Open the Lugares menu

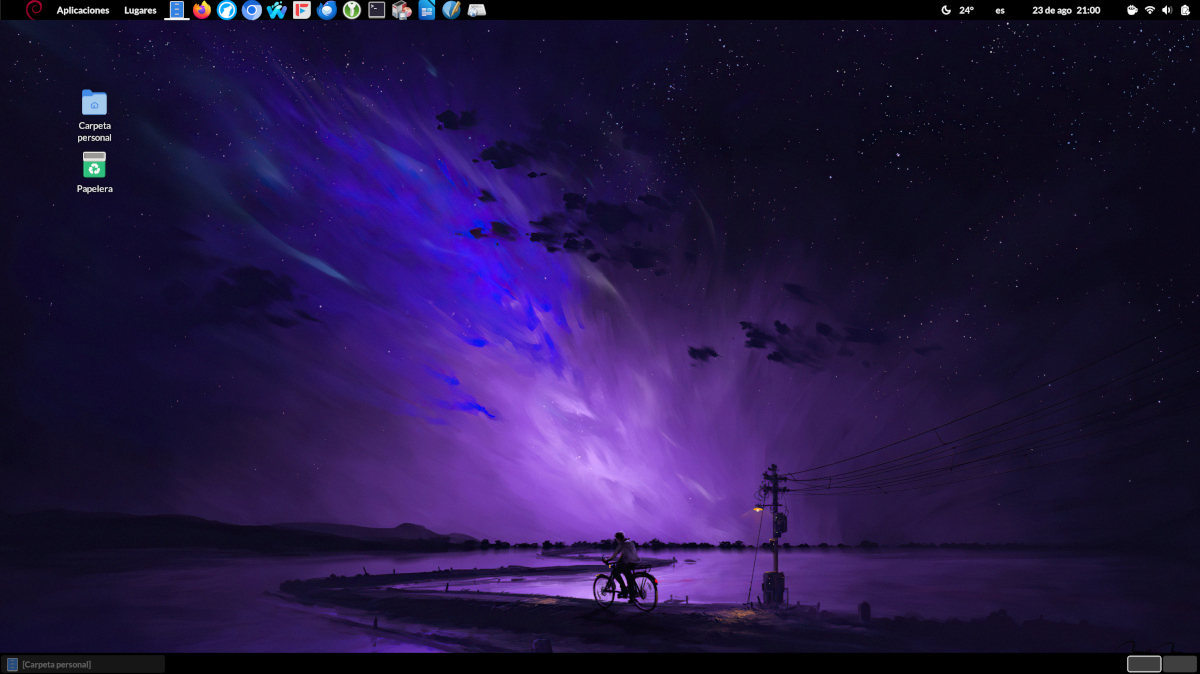(x=140, y=10)
